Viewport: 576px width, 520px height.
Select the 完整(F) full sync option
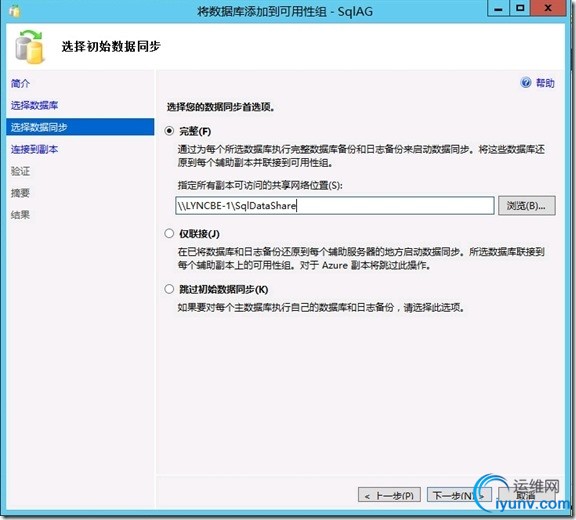point(169,131)
